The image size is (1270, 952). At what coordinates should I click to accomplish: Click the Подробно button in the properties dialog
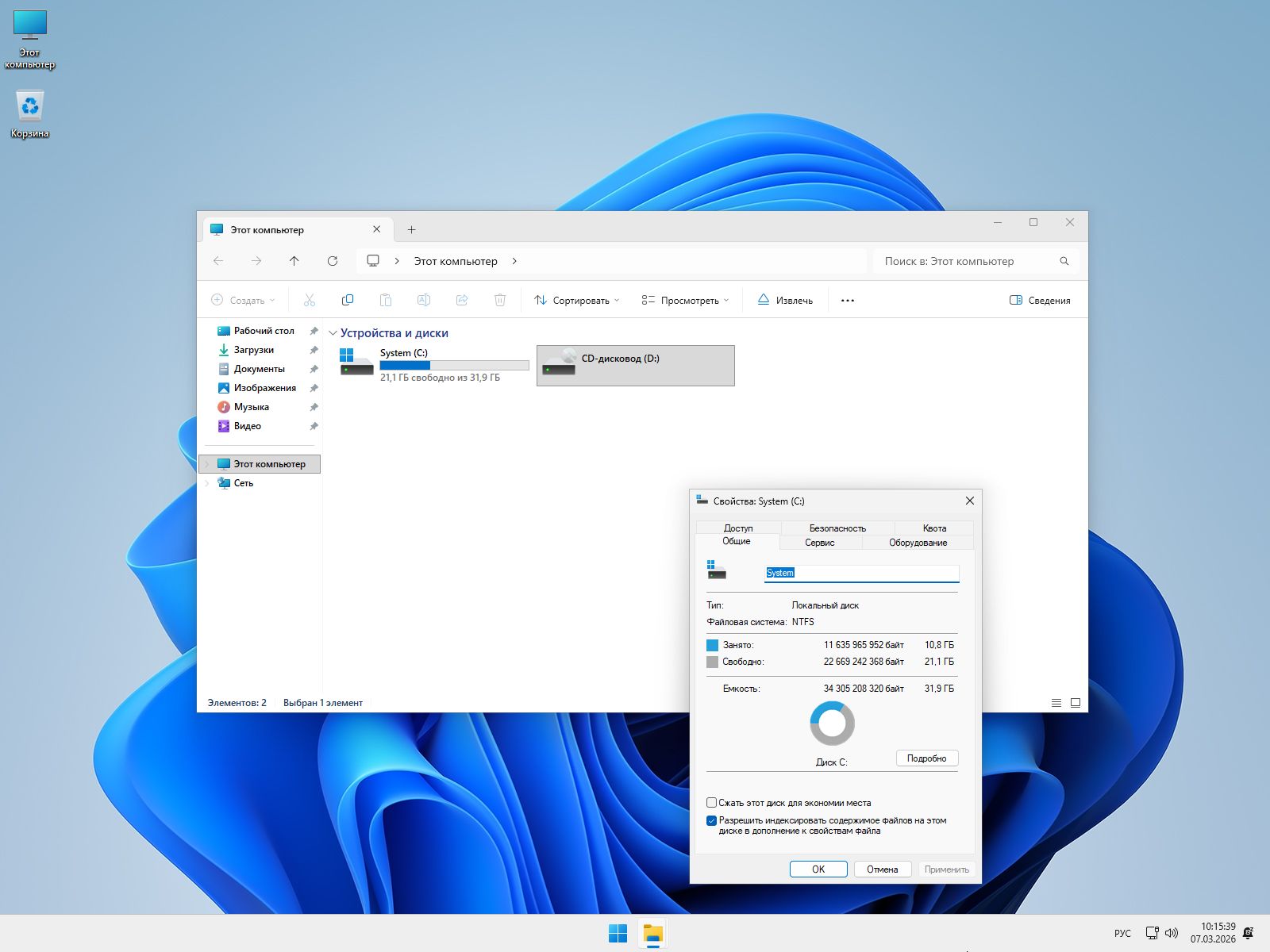pyautogui.click(x=926, y=758)
